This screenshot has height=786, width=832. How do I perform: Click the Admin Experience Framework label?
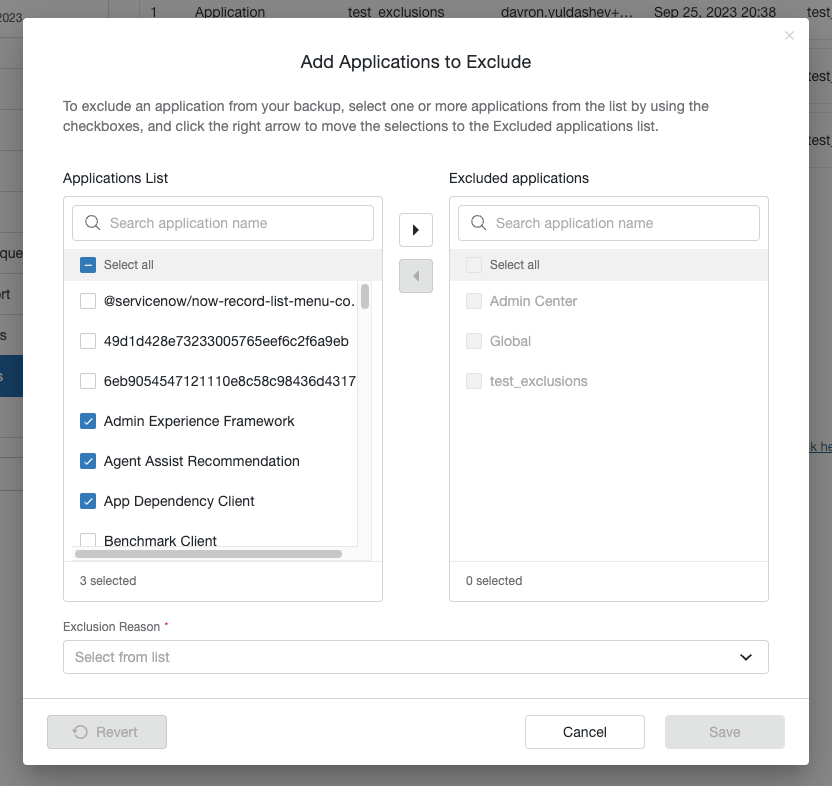pyautogui.click(x=199, y=421)
